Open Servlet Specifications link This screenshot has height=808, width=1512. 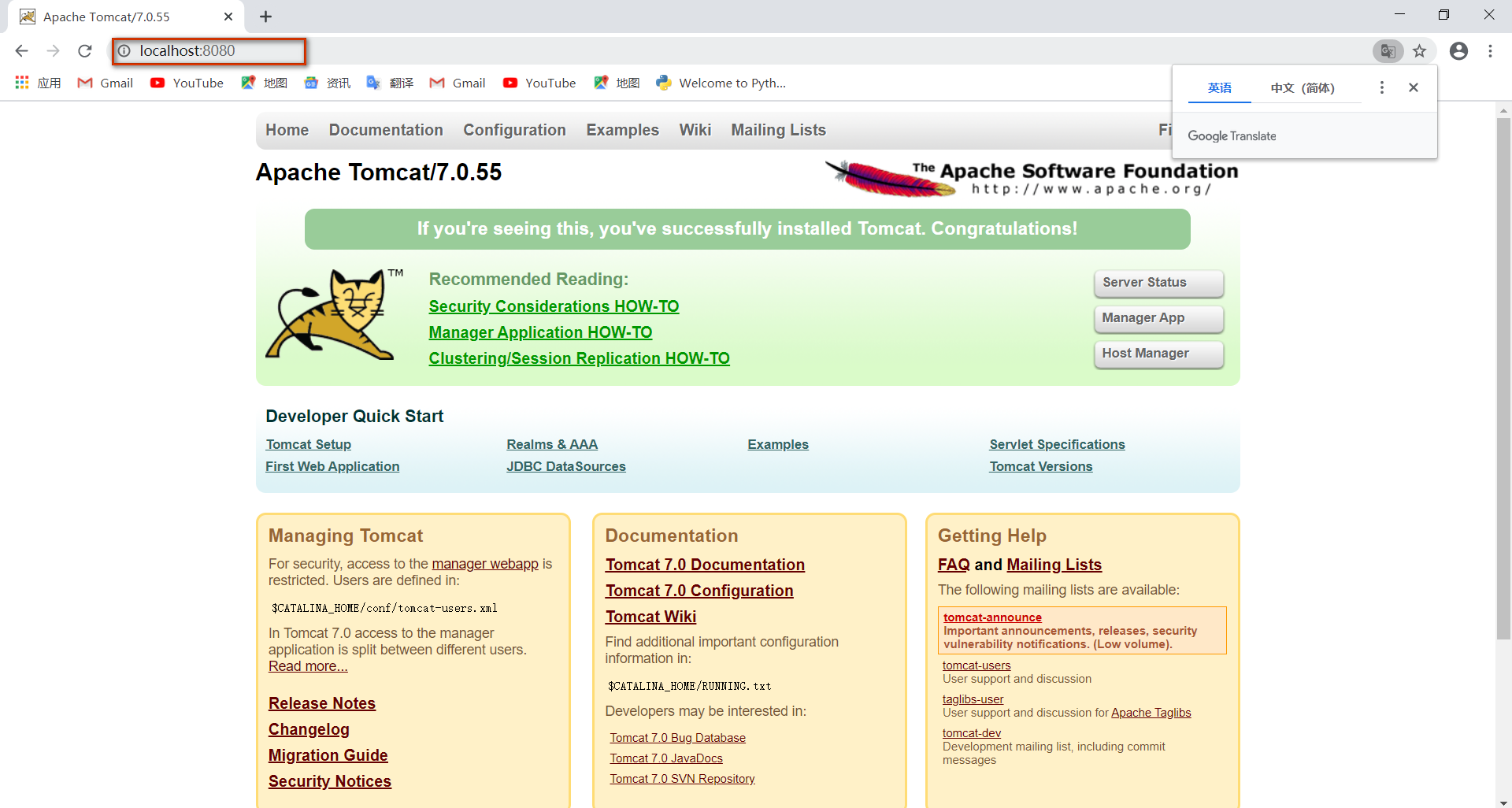pyautogui.click(x=1057, y=444)
